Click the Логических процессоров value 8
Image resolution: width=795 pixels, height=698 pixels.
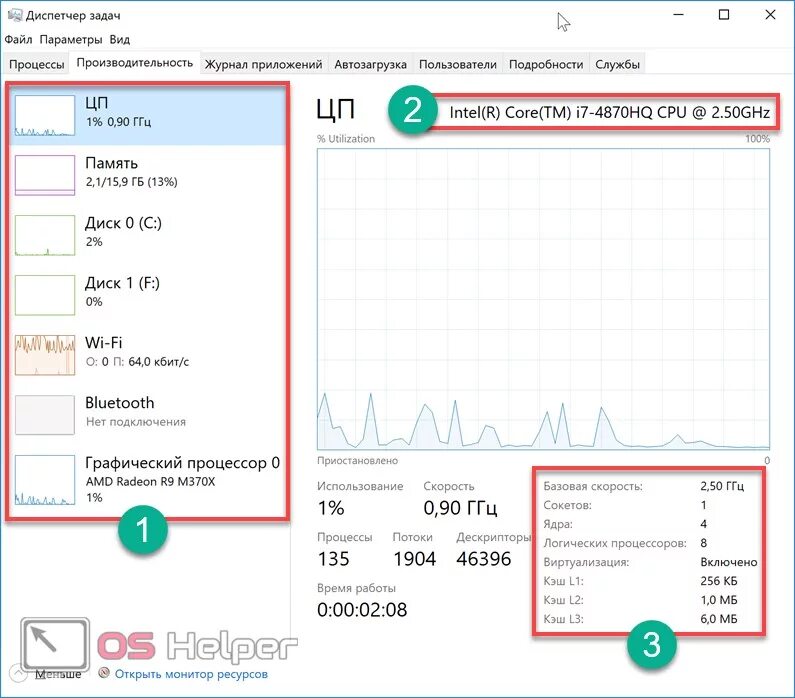coord(704,543)
